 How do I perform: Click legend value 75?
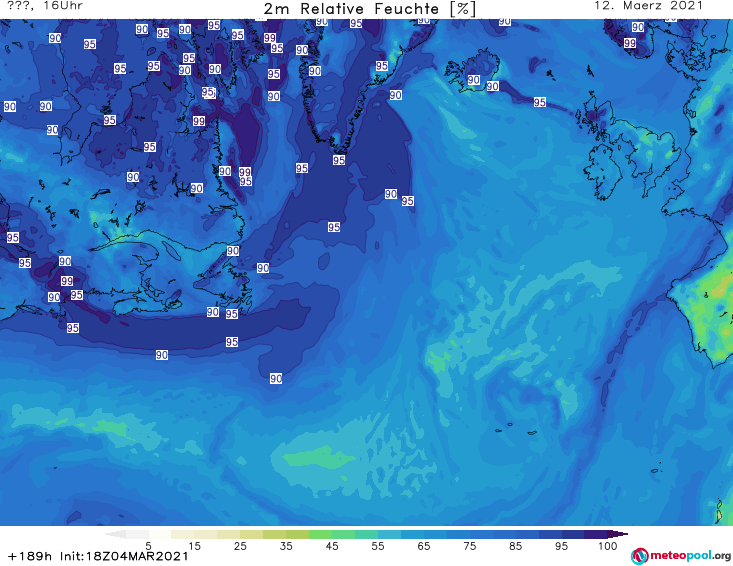(x=470, y=546)
